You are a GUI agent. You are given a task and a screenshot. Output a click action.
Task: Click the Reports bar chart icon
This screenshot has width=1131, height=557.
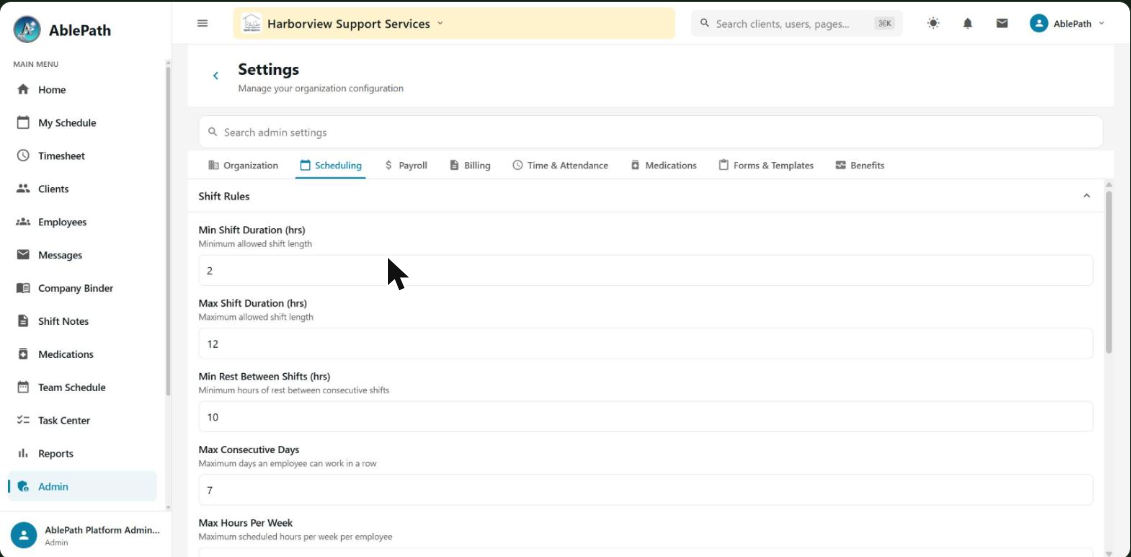pos(23,453)
